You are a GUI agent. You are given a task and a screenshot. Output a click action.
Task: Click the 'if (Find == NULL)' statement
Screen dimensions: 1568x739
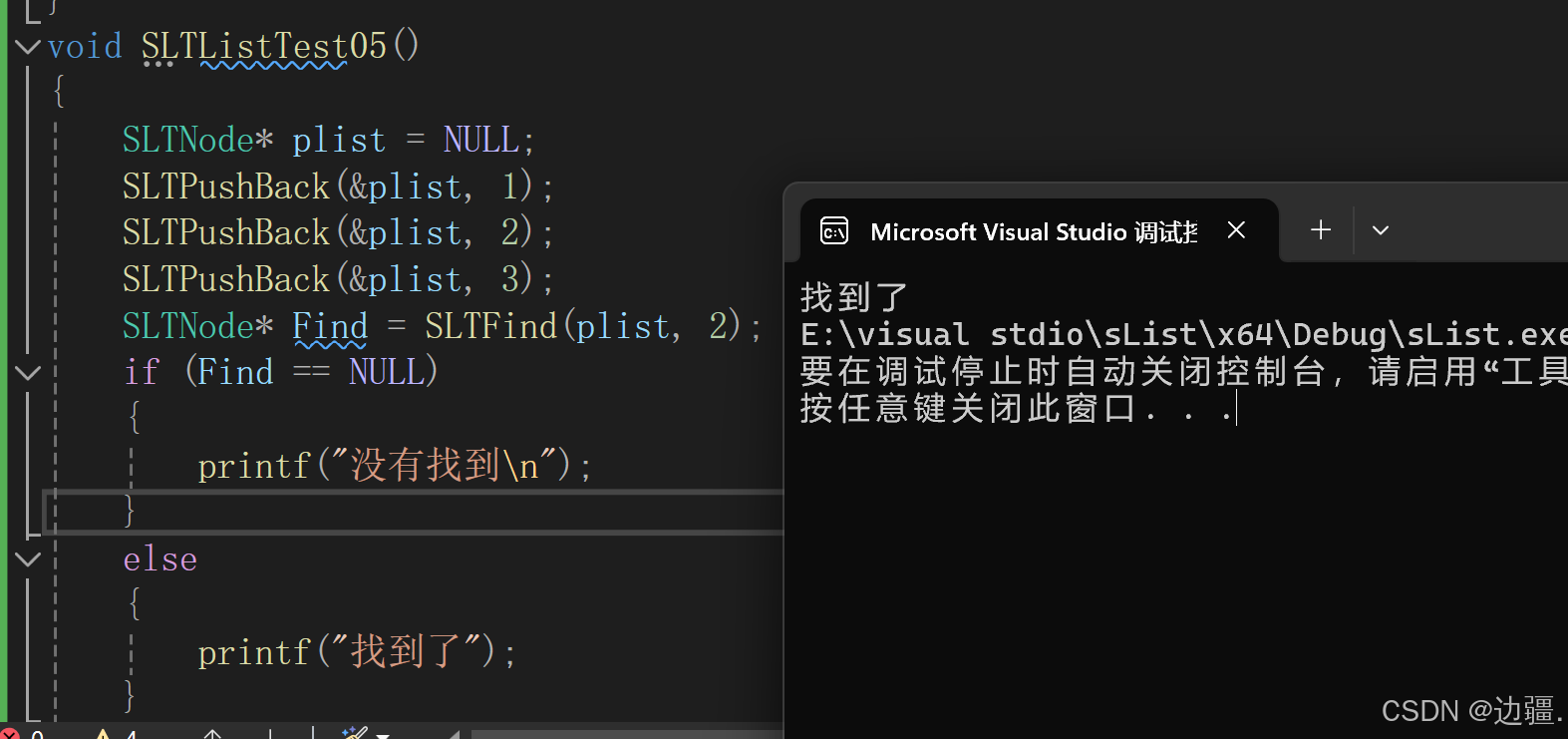pyautogui.click(x=281, y=372)
